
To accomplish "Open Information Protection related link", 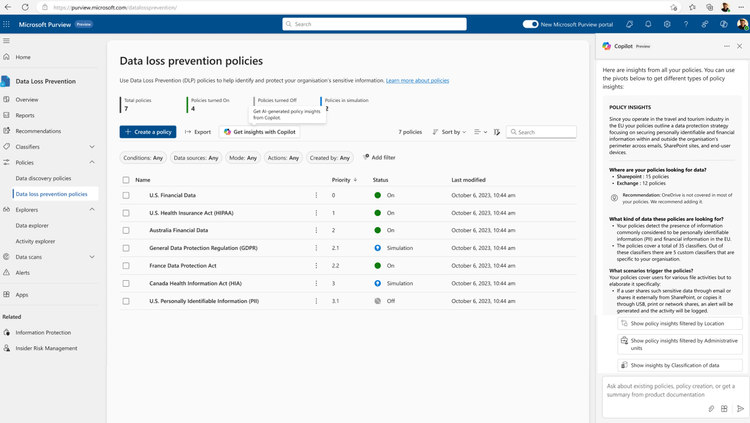I will coord(43,332).
